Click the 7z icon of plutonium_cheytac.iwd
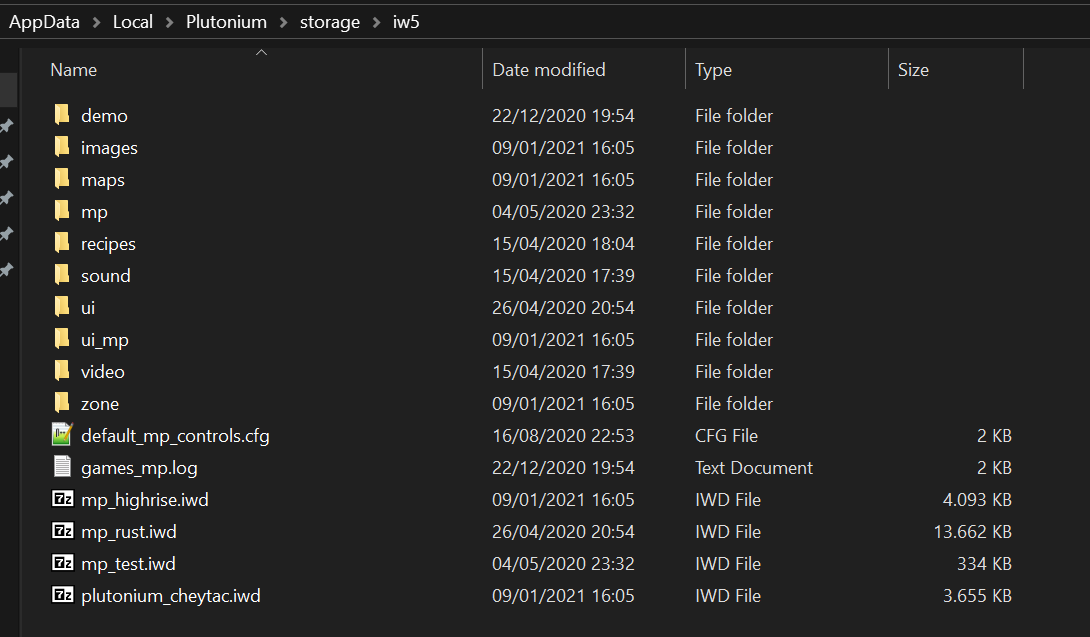This screenshot has height=637, width=1090. [x=63, y=595]
